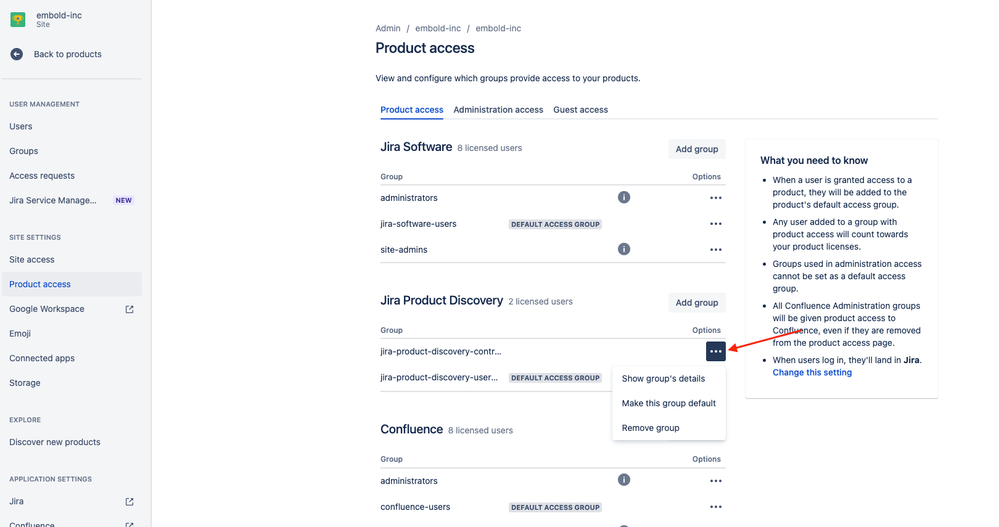
Task: Switch to the Administration access tab
Action: (x=498, y=110)
